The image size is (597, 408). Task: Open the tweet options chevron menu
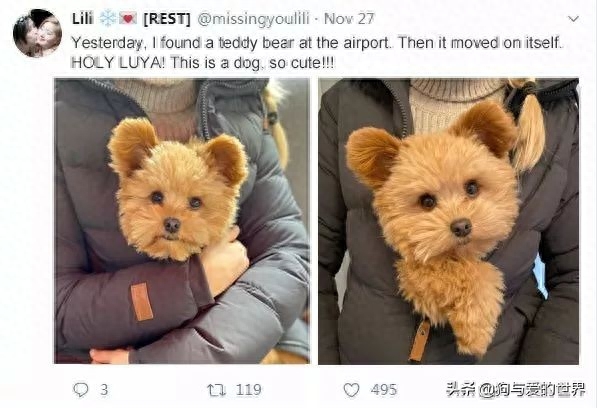573,19
